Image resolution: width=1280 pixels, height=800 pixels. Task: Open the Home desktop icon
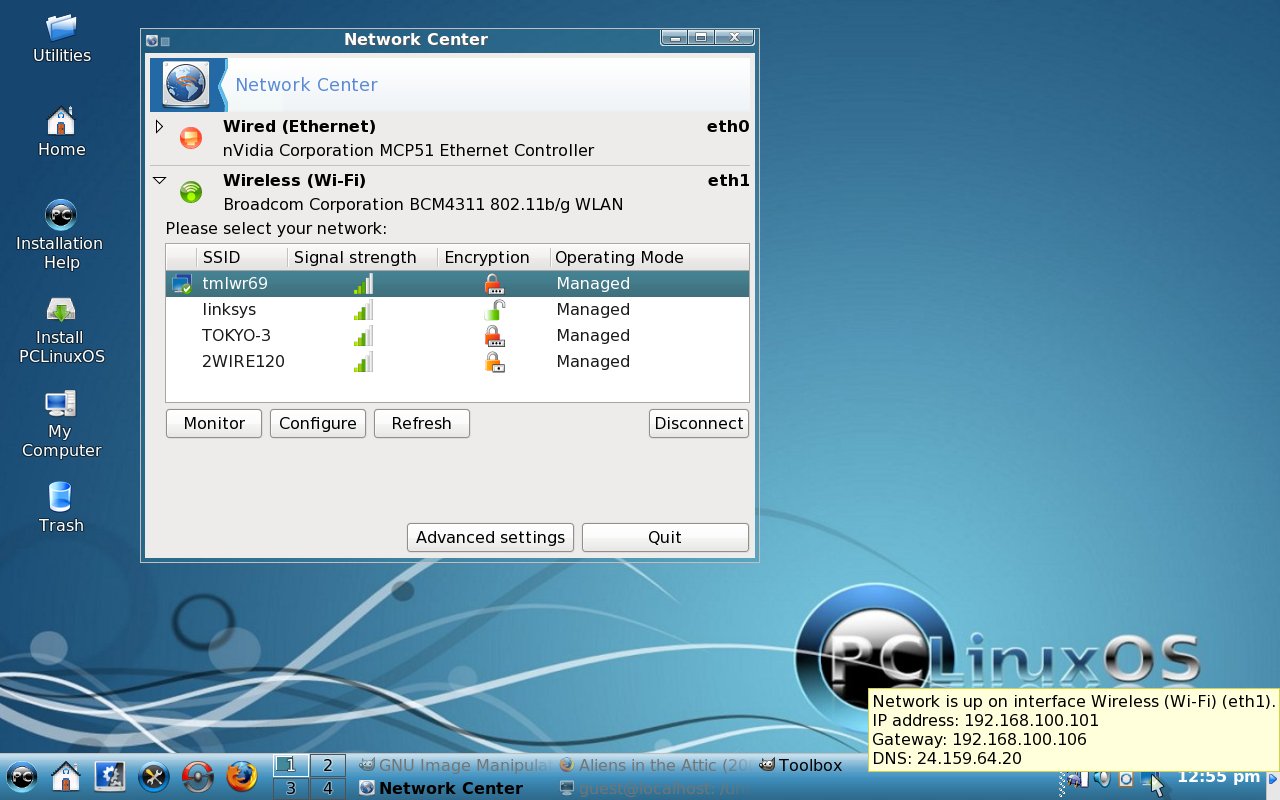tap(62, 133)
